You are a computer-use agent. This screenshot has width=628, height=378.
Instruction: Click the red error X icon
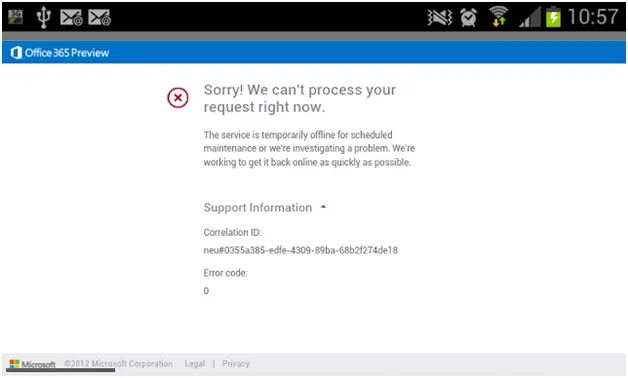[178, 98]
